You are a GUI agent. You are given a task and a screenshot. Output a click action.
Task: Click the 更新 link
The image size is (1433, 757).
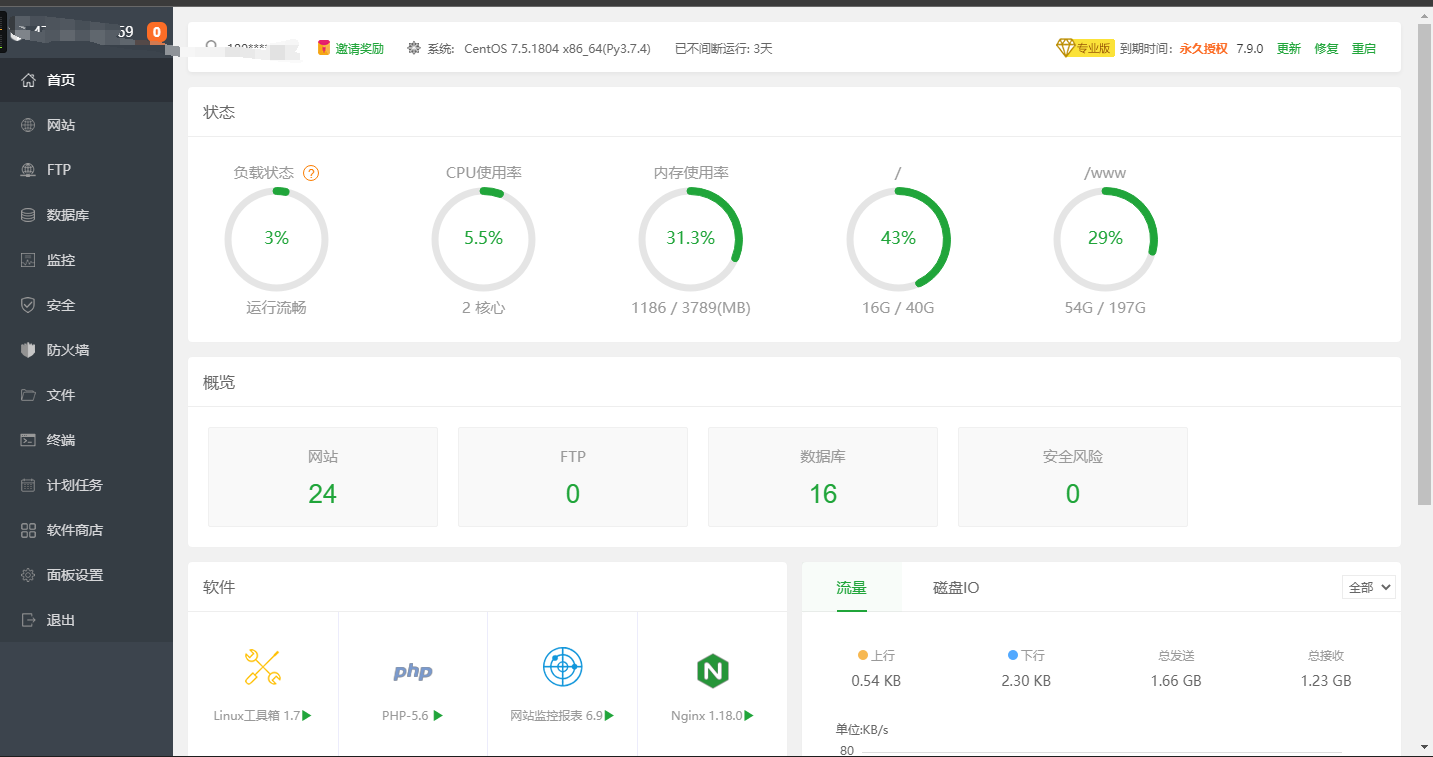(1289, 48)
